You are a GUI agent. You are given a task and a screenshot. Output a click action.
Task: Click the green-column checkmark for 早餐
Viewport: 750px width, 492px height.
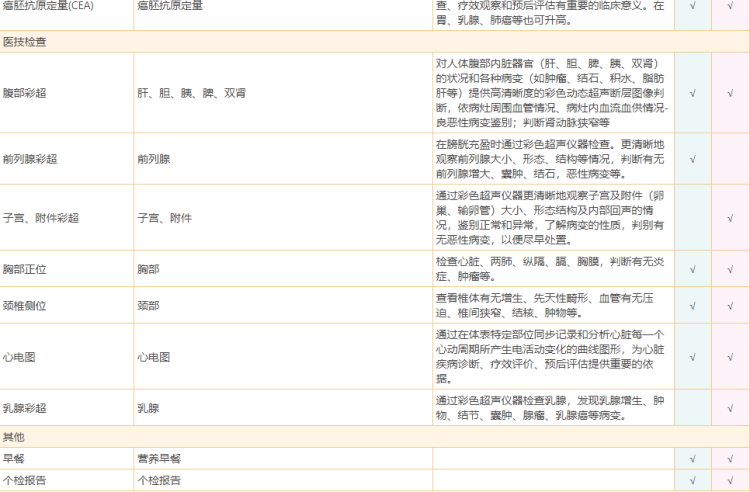click(692, 459)
